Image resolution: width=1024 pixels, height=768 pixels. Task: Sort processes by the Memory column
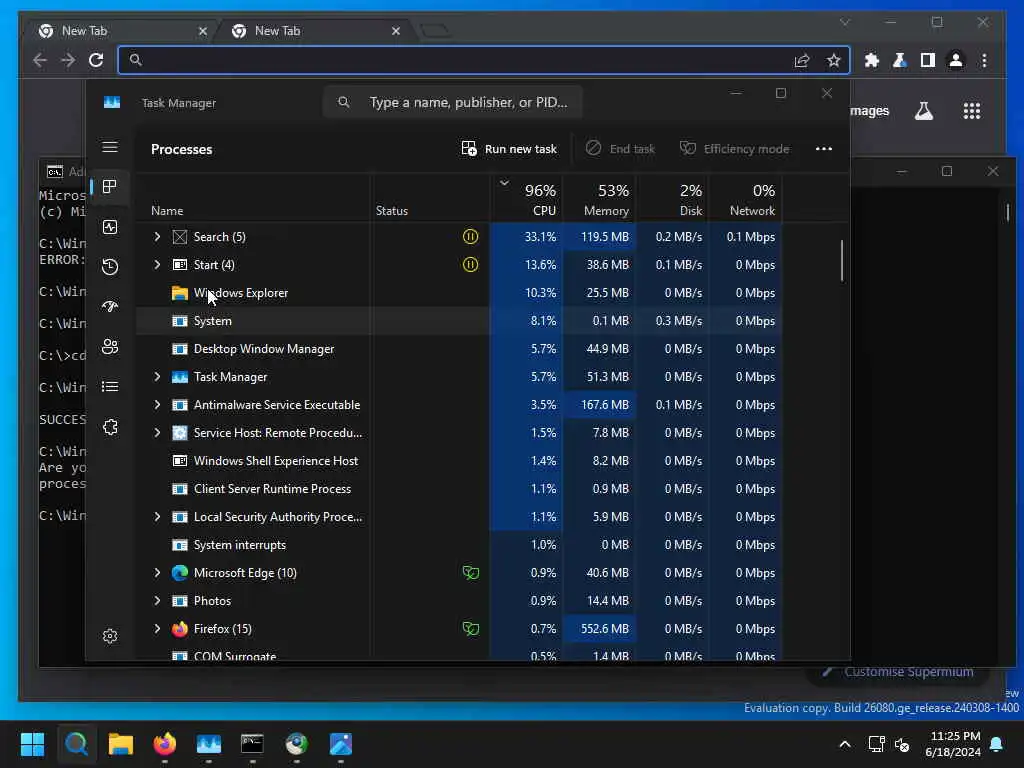click(599, 199)
